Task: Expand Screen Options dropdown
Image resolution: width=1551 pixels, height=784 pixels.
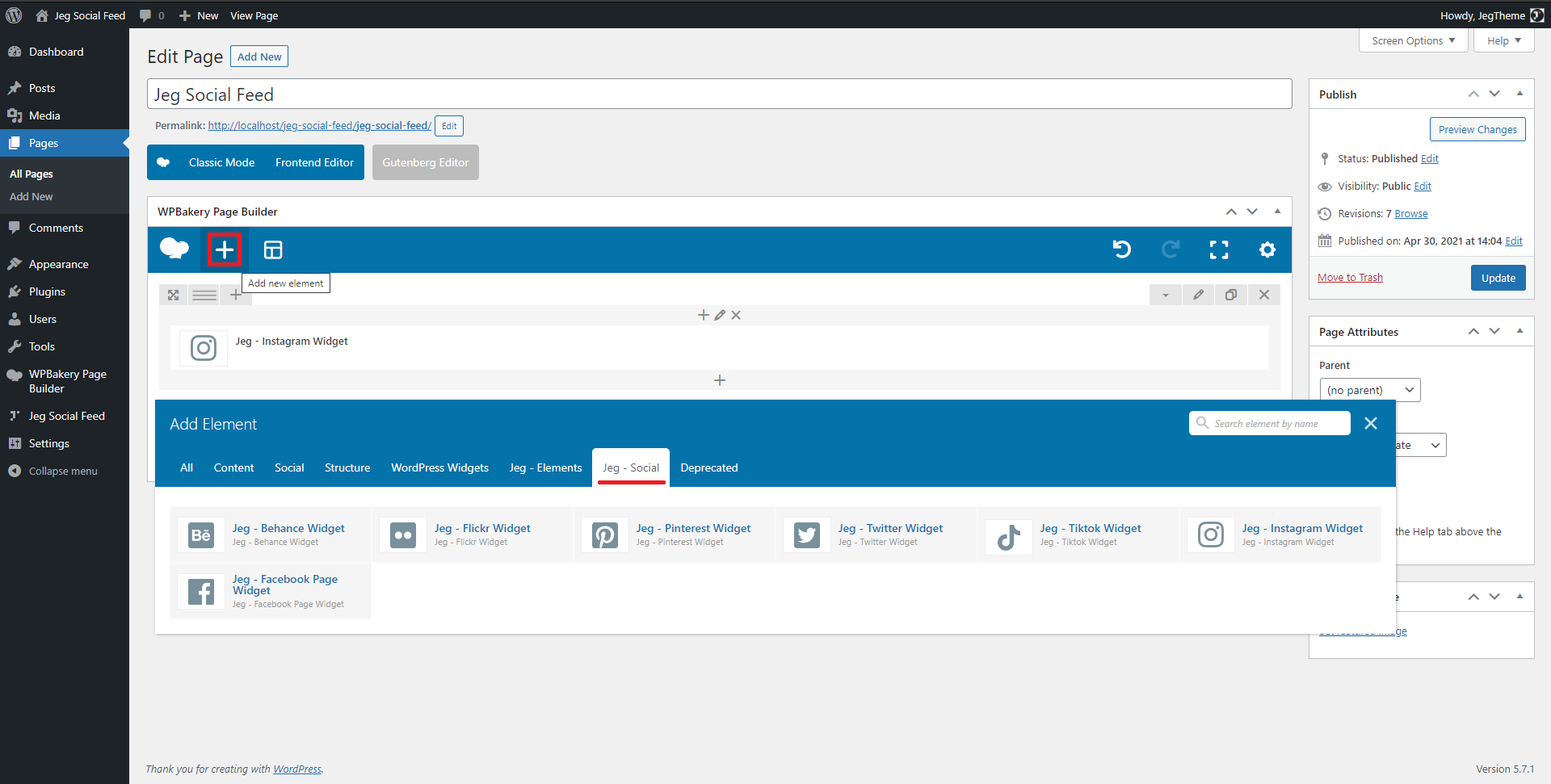Action: tap(1413, 40)
